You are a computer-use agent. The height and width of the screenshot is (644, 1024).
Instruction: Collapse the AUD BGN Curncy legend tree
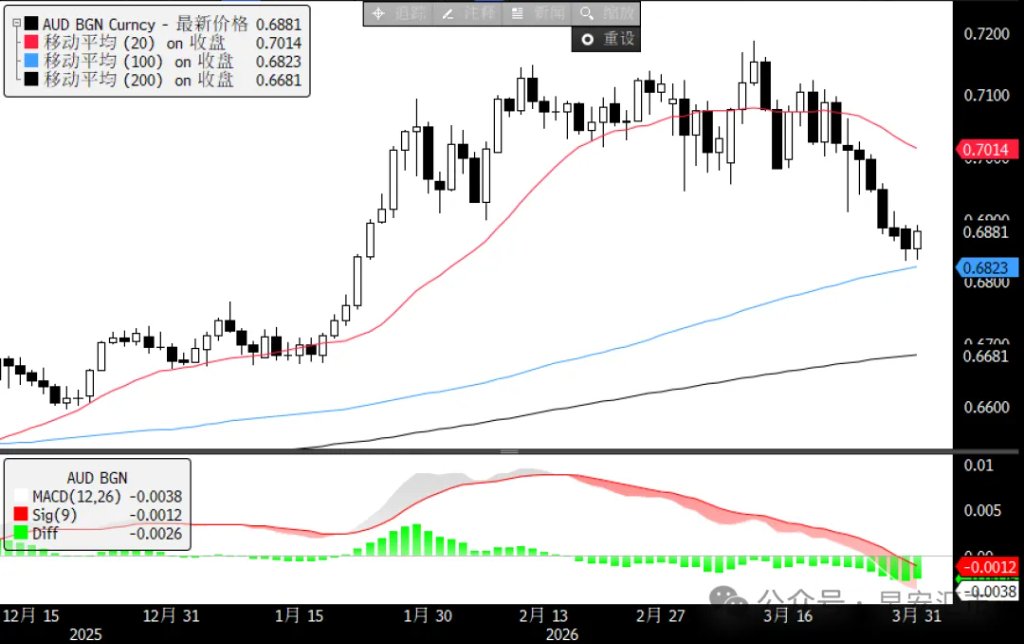click(14, 23)
